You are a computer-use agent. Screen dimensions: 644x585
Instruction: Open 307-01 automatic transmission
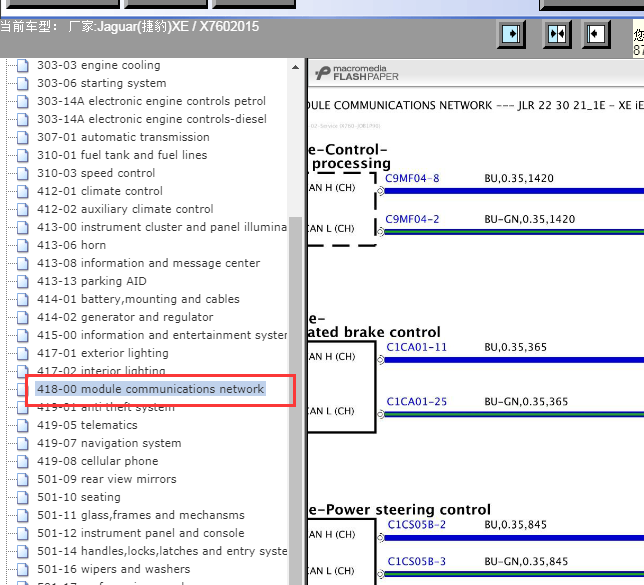coord(123,137)
